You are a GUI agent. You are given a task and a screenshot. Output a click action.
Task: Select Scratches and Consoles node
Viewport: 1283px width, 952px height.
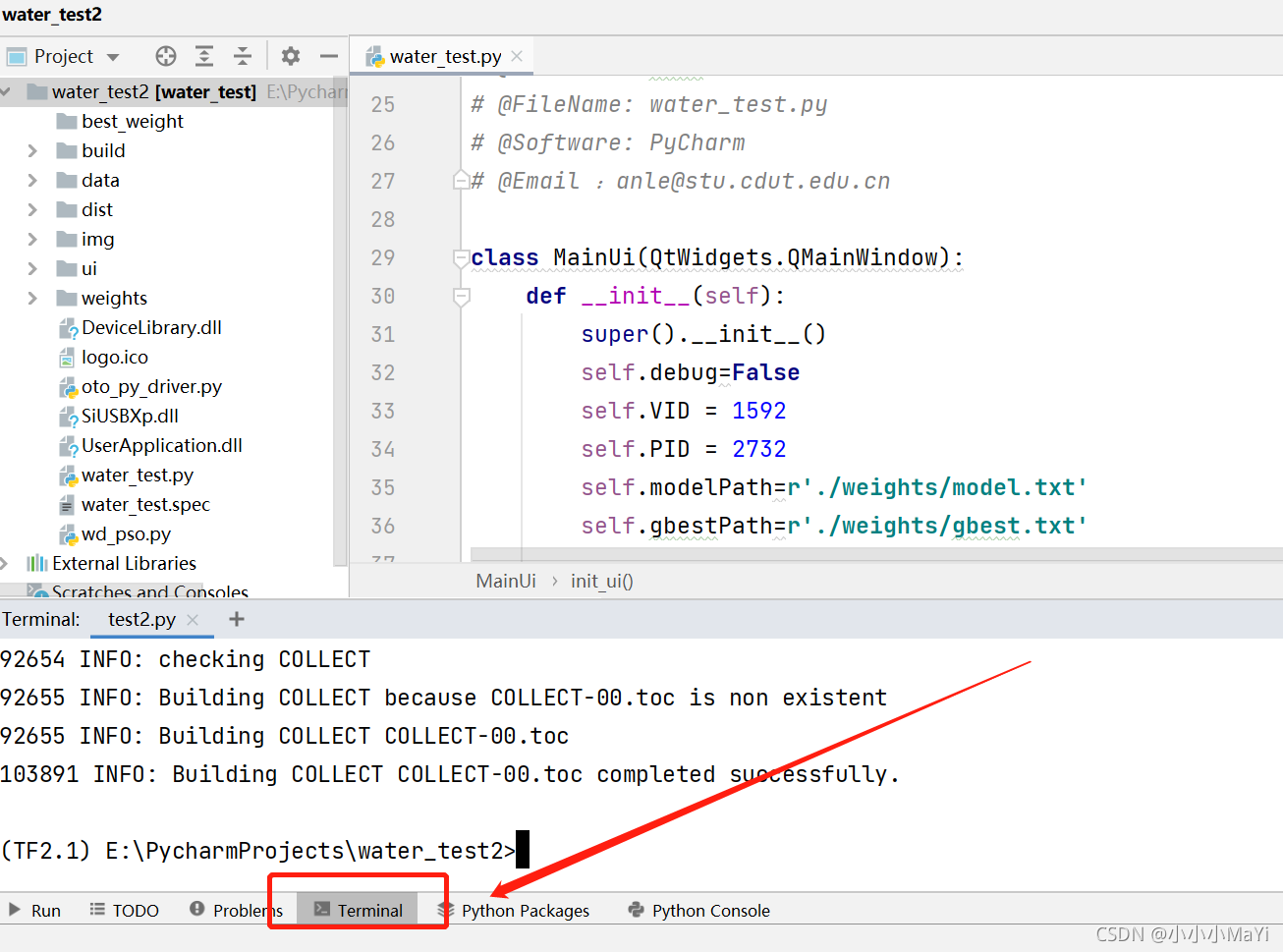point(149,591)
